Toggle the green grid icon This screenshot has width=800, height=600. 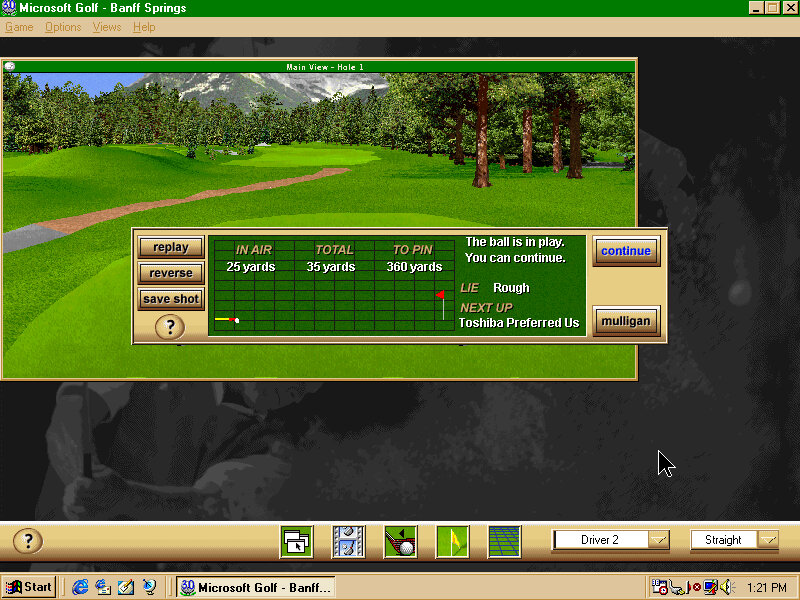504,541
